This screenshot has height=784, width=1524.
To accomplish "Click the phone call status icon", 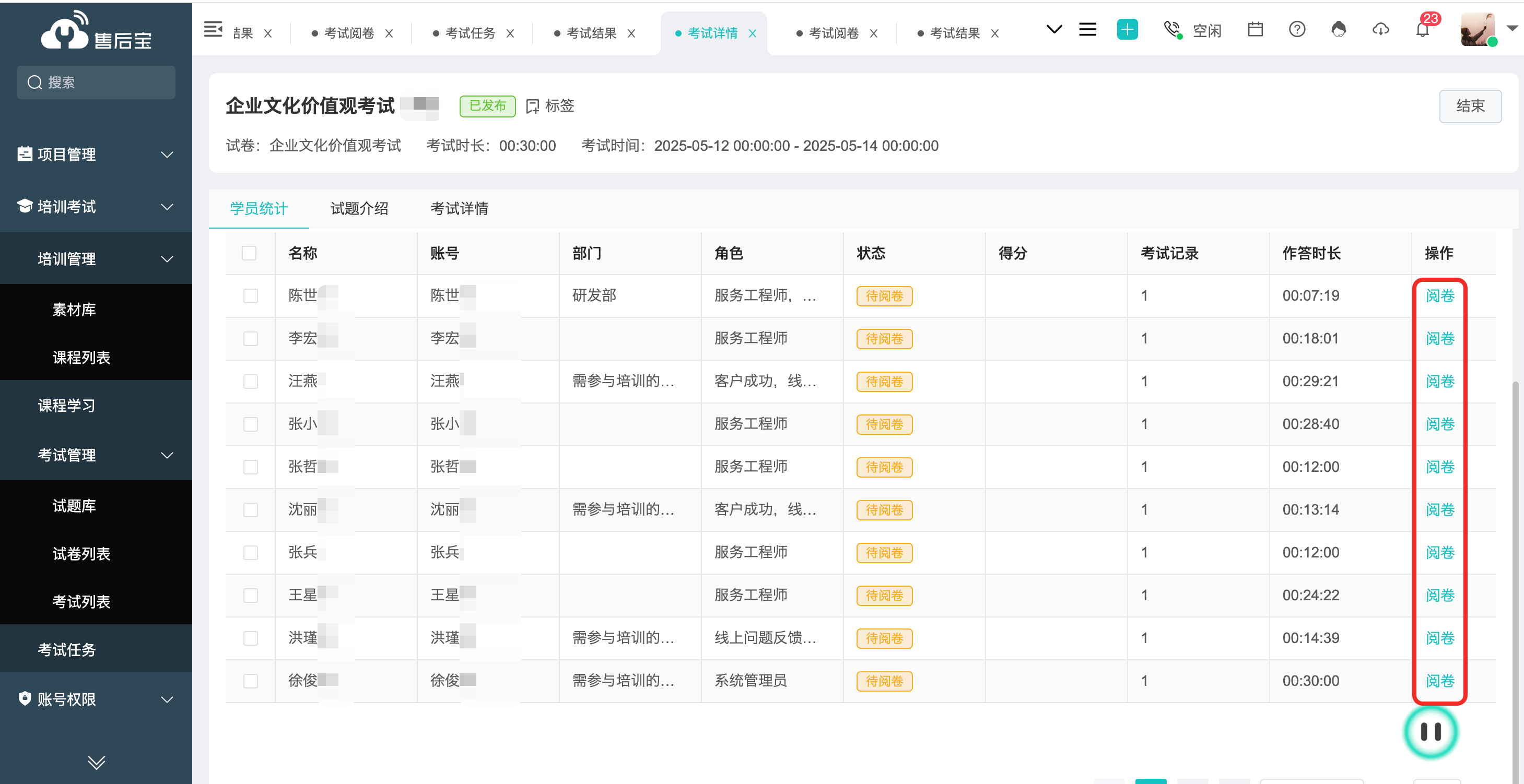I will pos(1172,30).
